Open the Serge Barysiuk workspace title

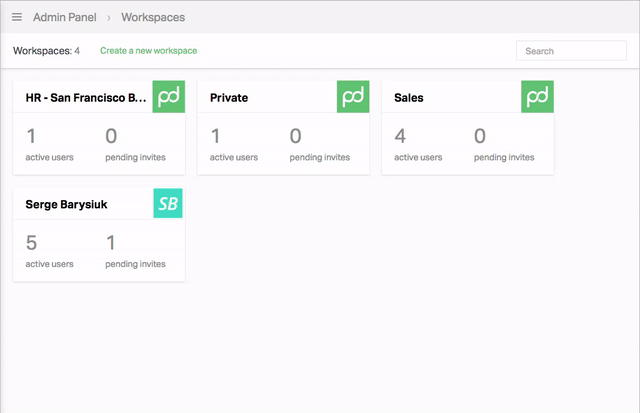click(66, 204)
